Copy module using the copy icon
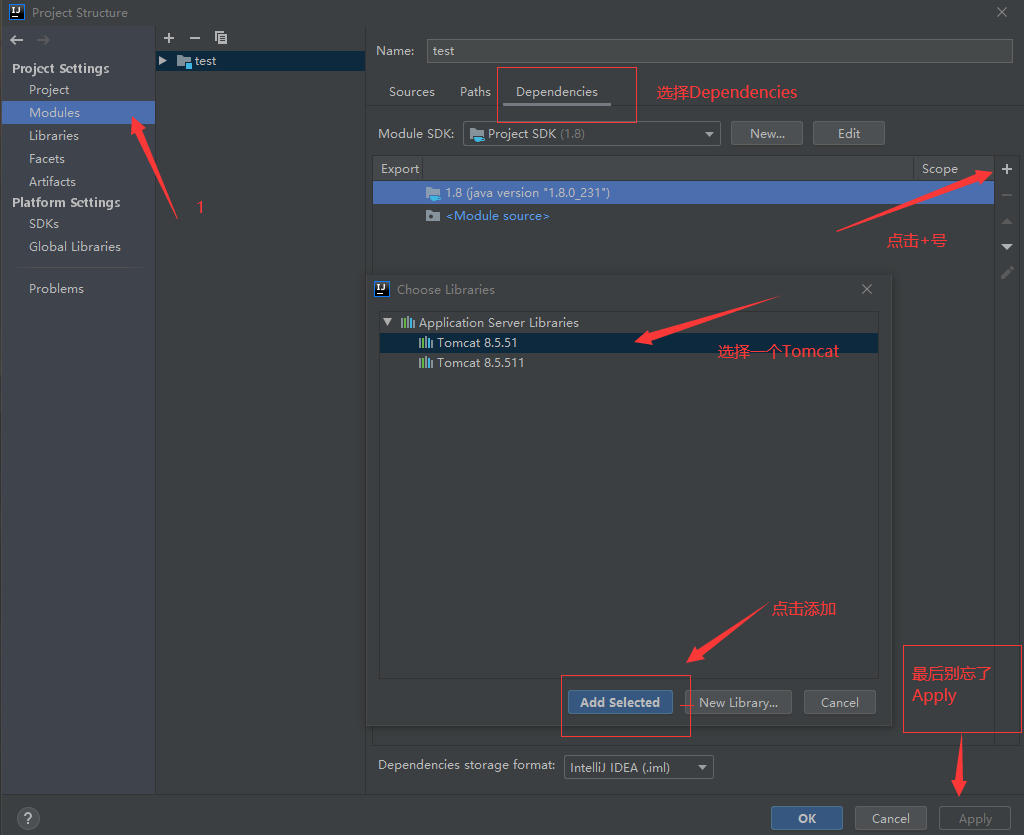Screen dimensions: 1024x835 [221, 38]
